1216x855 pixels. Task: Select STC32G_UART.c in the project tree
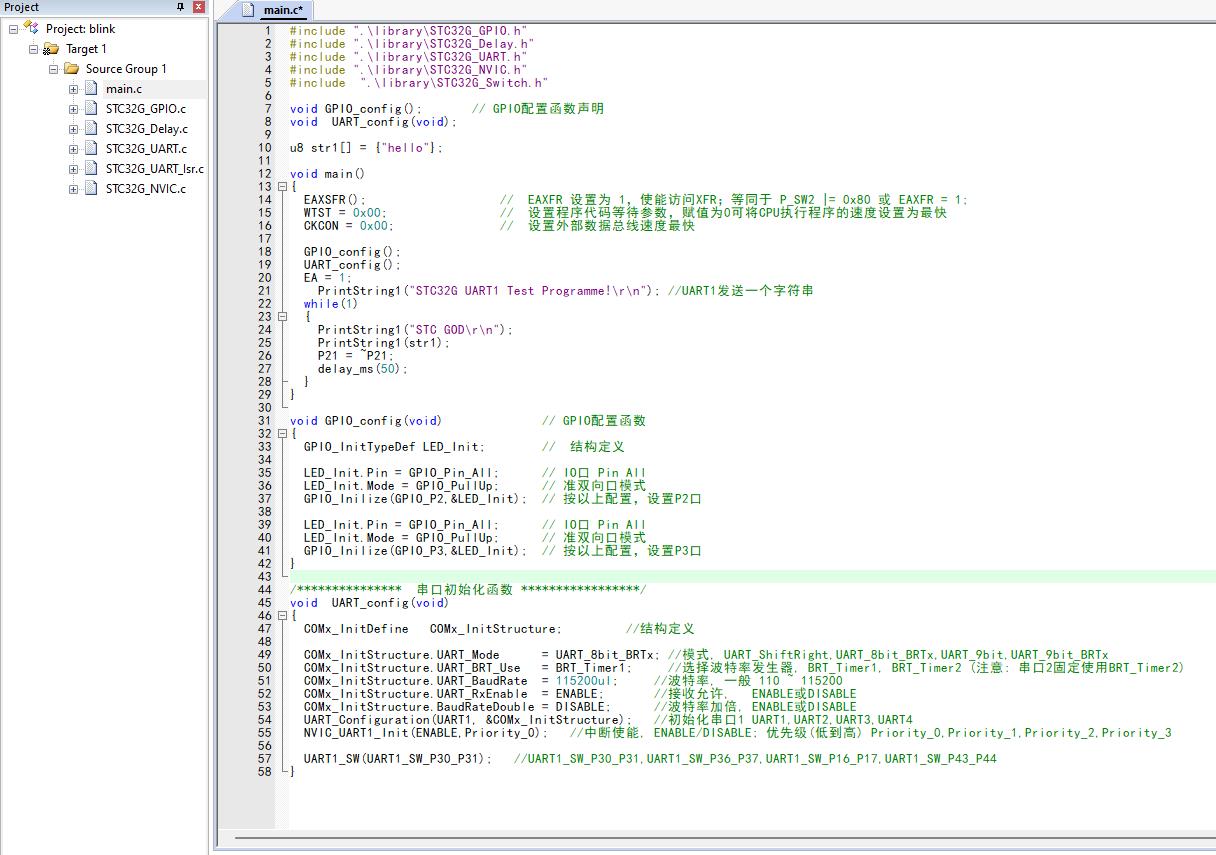[146, 149]
